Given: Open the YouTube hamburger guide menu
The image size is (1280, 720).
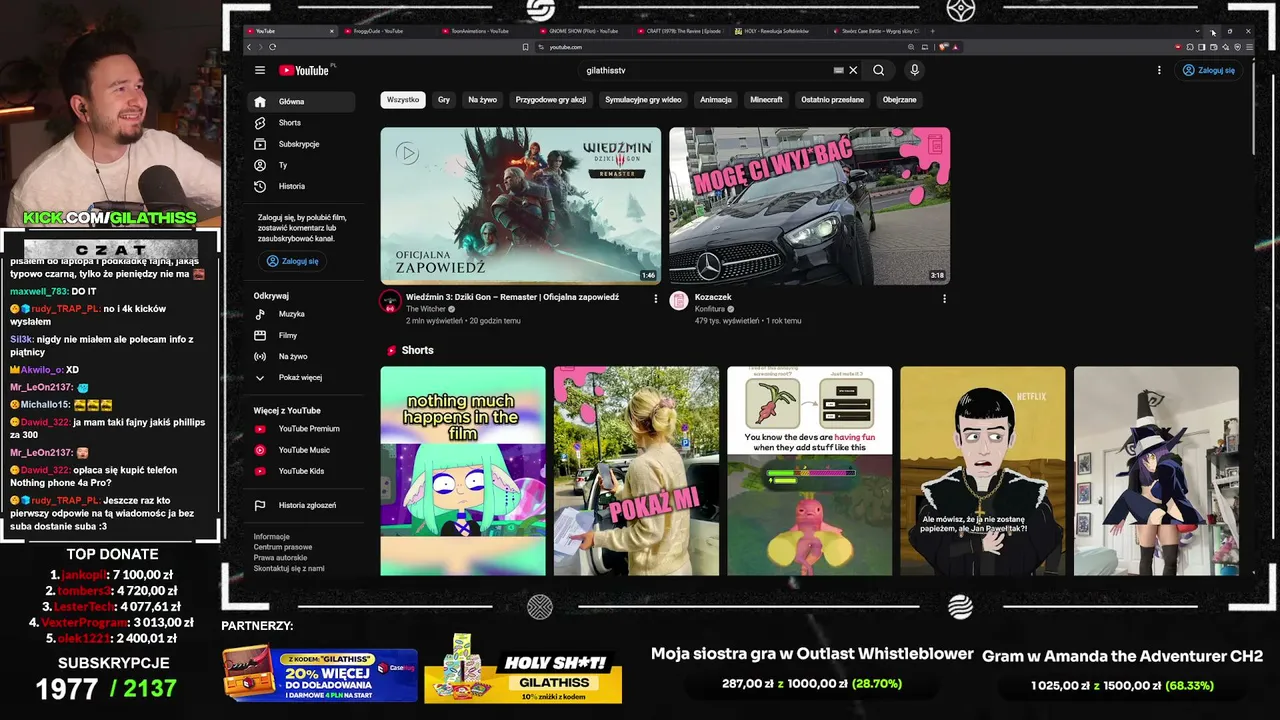Looking at the screenshot, I should 260,70.
